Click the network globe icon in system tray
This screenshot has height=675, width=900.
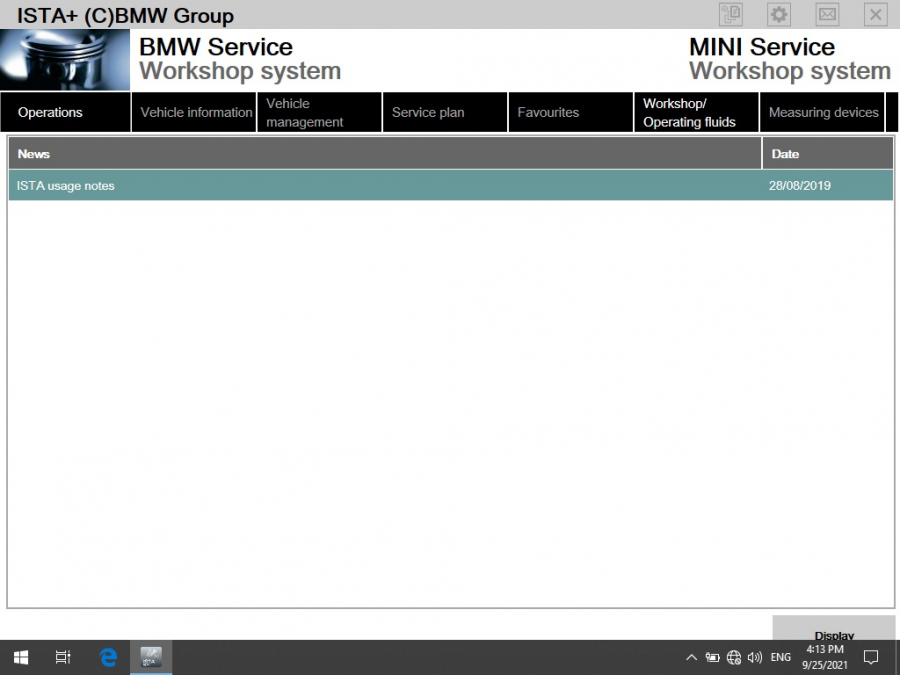pos(734,657)
